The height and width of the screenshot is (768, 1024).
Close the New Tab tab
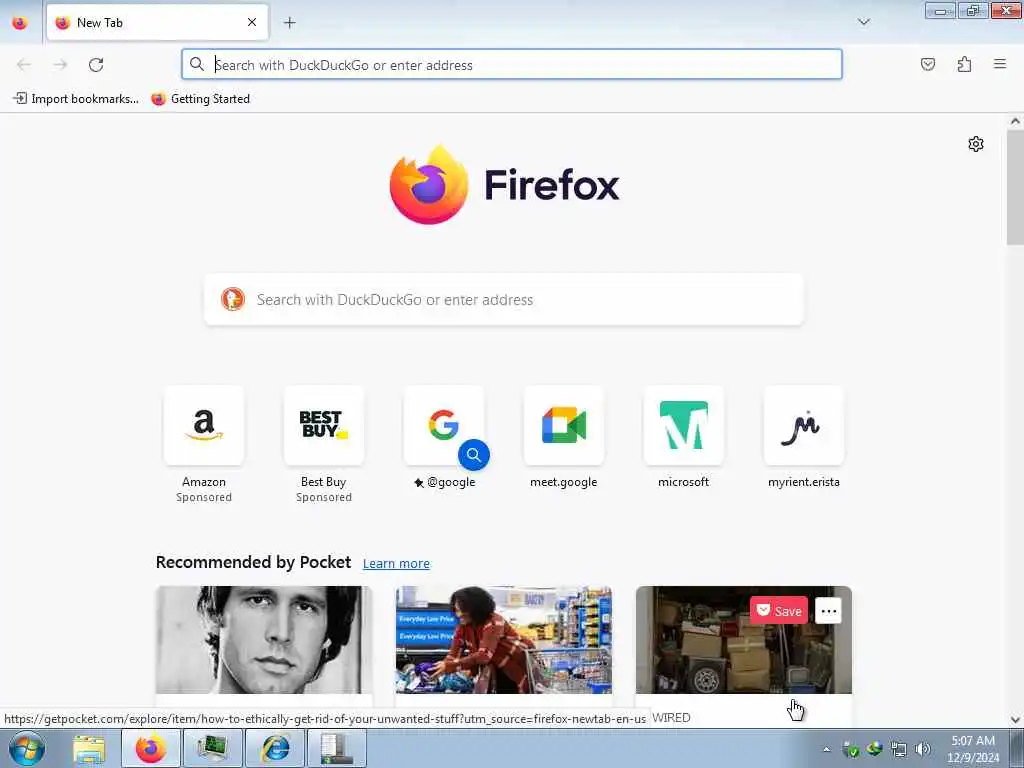click(252, 22)
